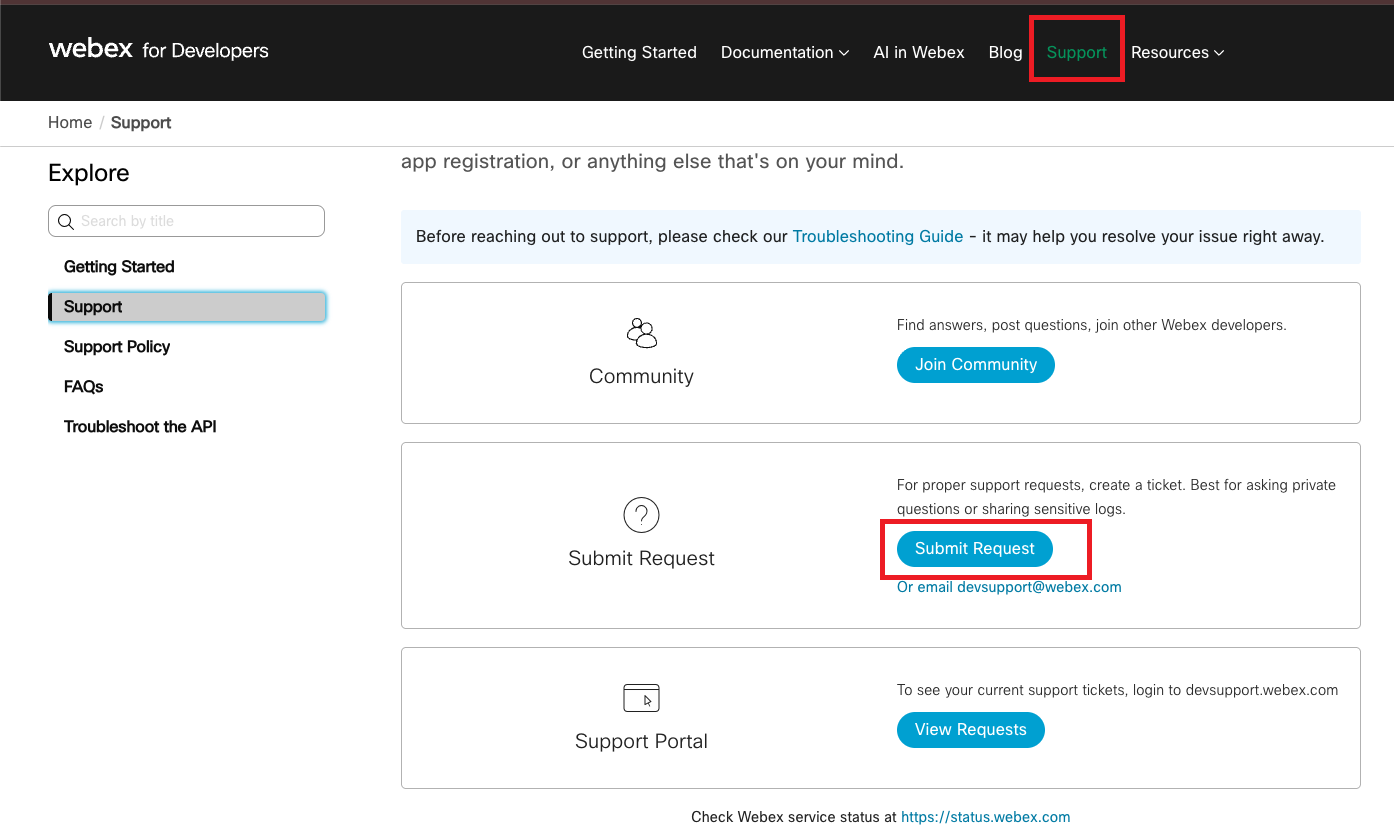This screenshot has height=832, width=1394.
Task: Click the magnifier icon in search box
Action: [66, 221]
